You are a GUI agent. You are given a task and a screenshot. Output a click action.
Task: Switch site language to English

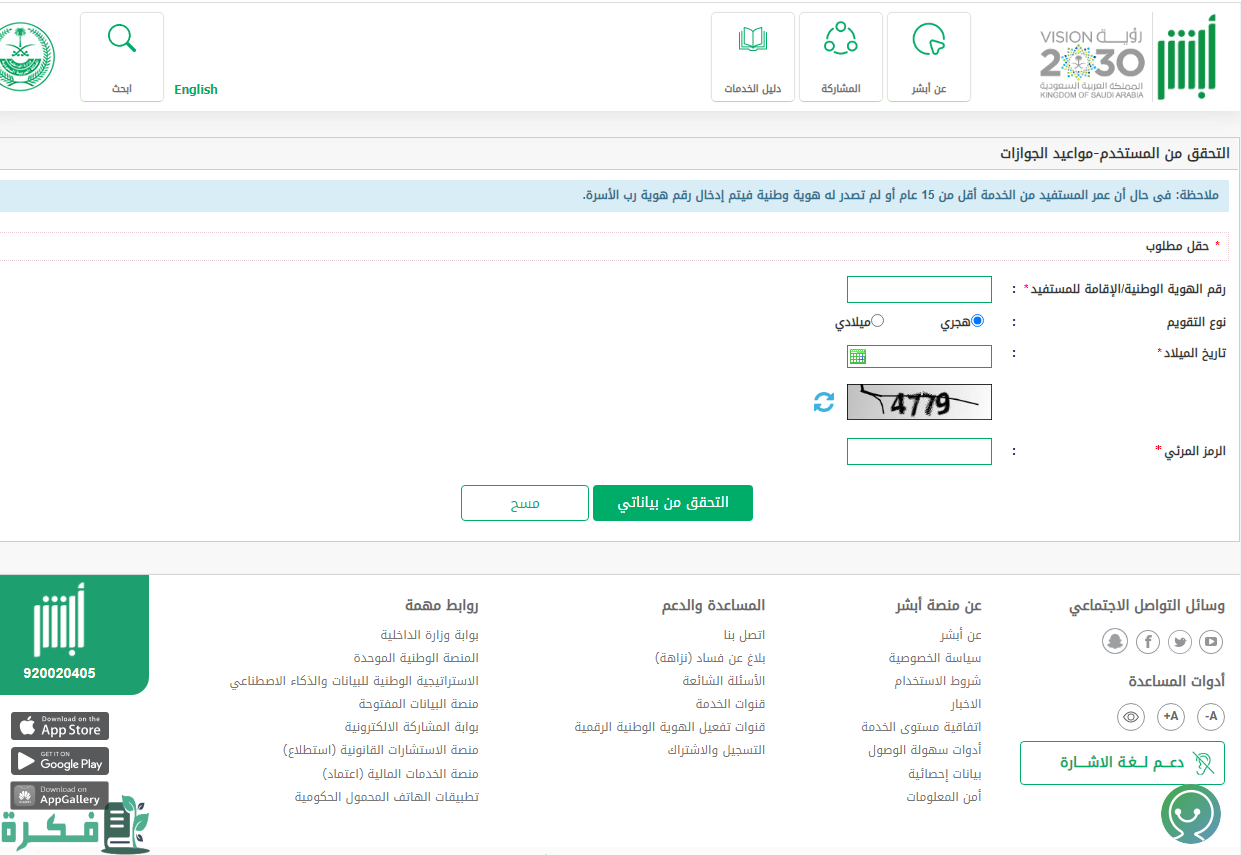(196, 90)
